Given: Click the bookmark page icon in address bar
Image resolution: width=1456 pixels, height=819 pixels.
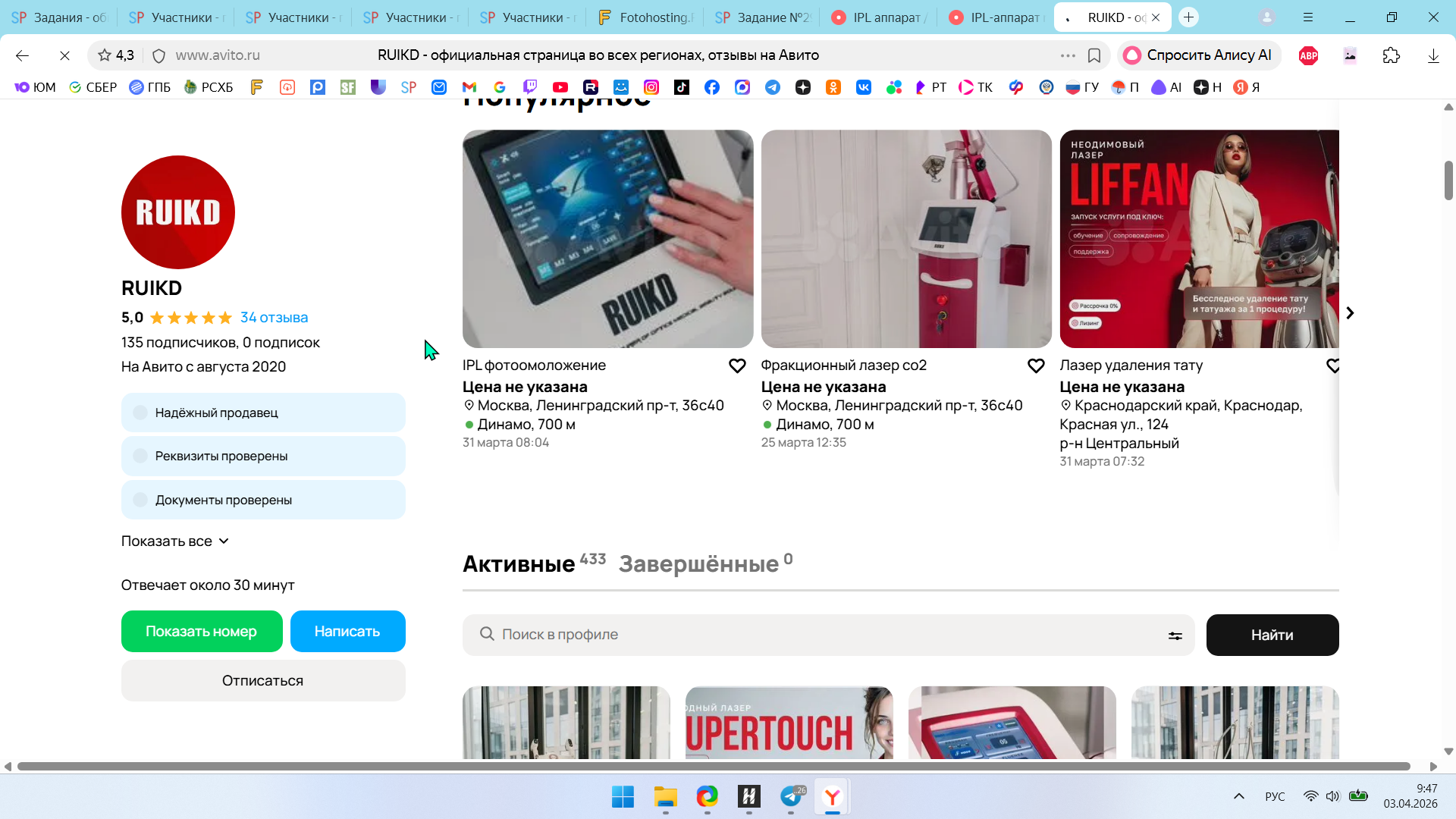Looking at the screenshot, I should (x=1094, y=55).
